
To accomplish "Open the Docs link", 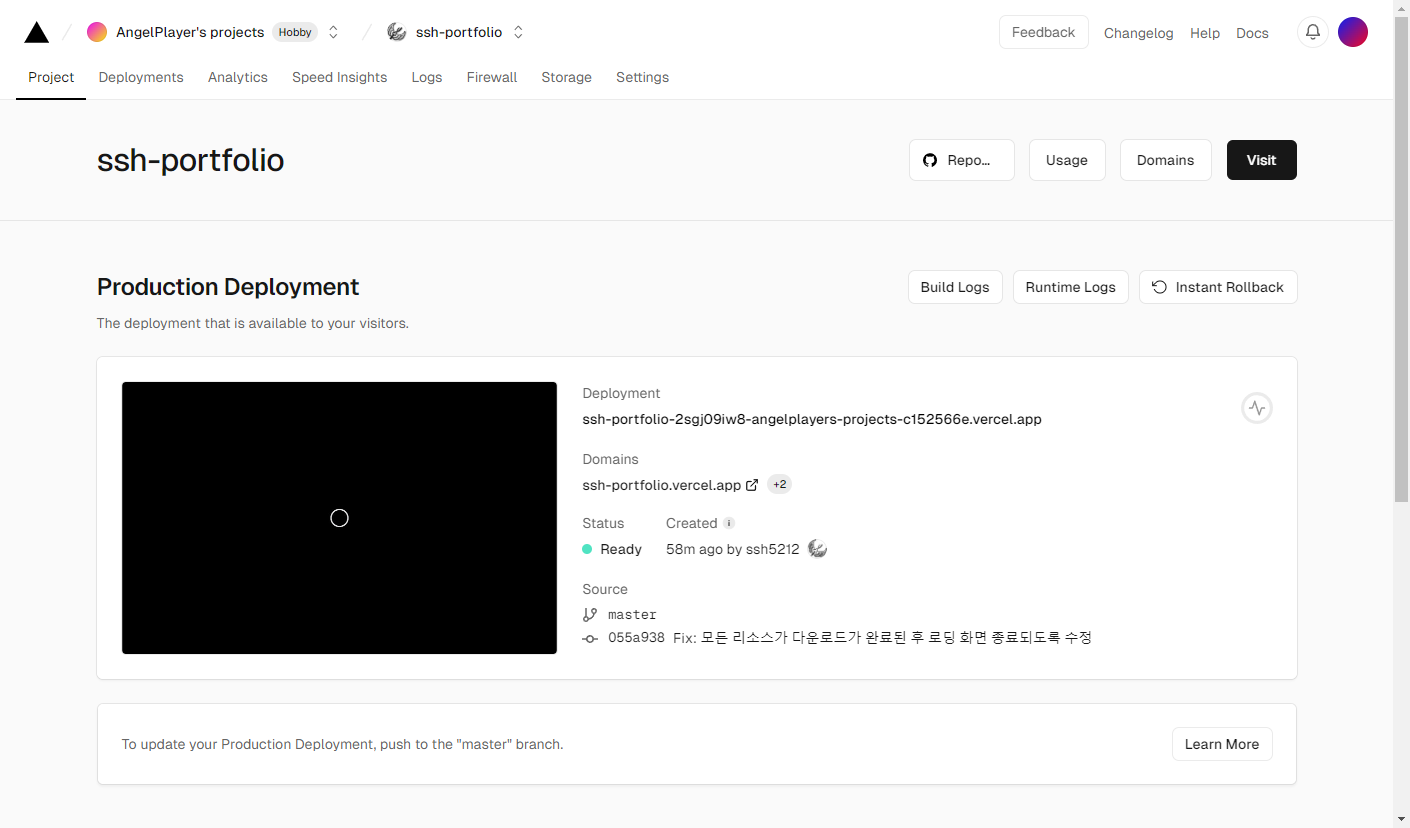I will point(1252,33).
